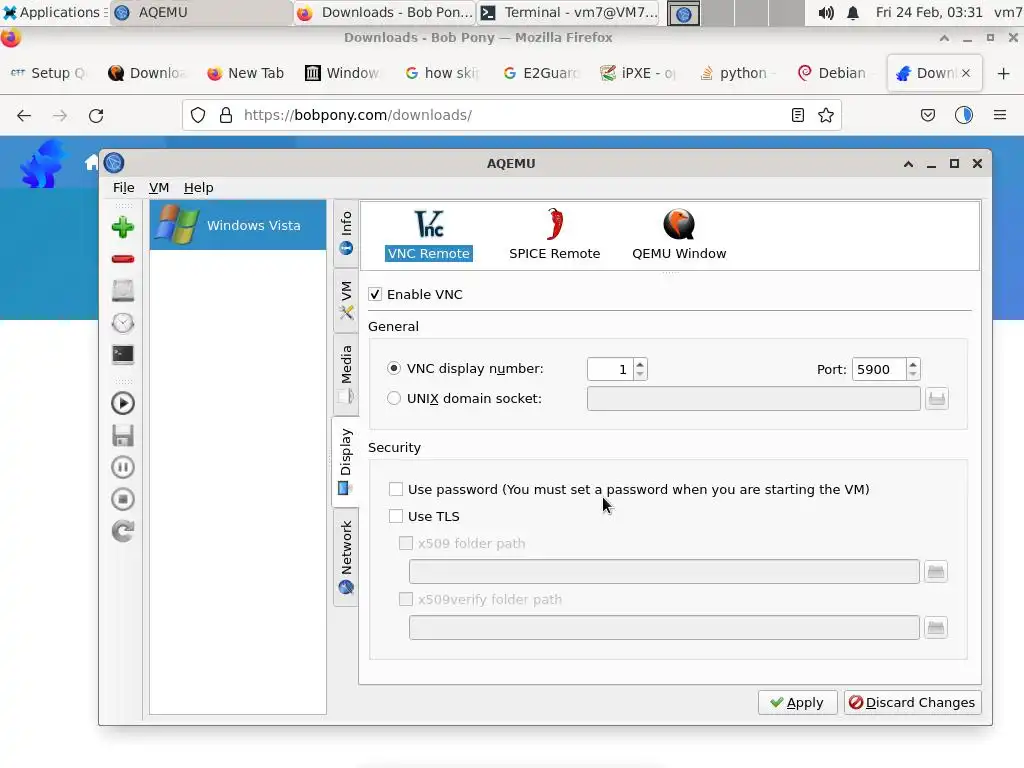Select Windows Vista in VM list
Screen dimensions: 1024x768
[x=238, y=225]
